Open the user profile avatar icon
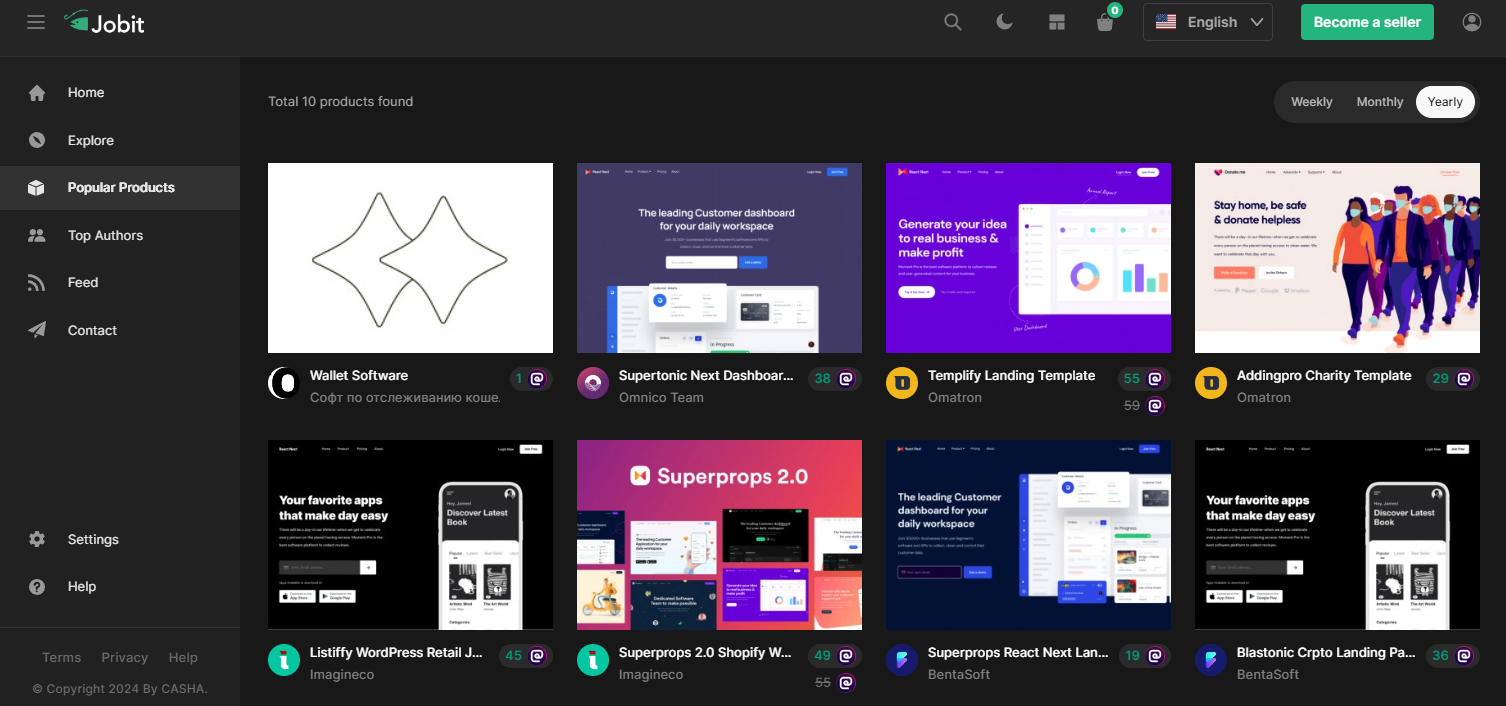The width and height of the screenshot is (1506, 706). 1471,22
